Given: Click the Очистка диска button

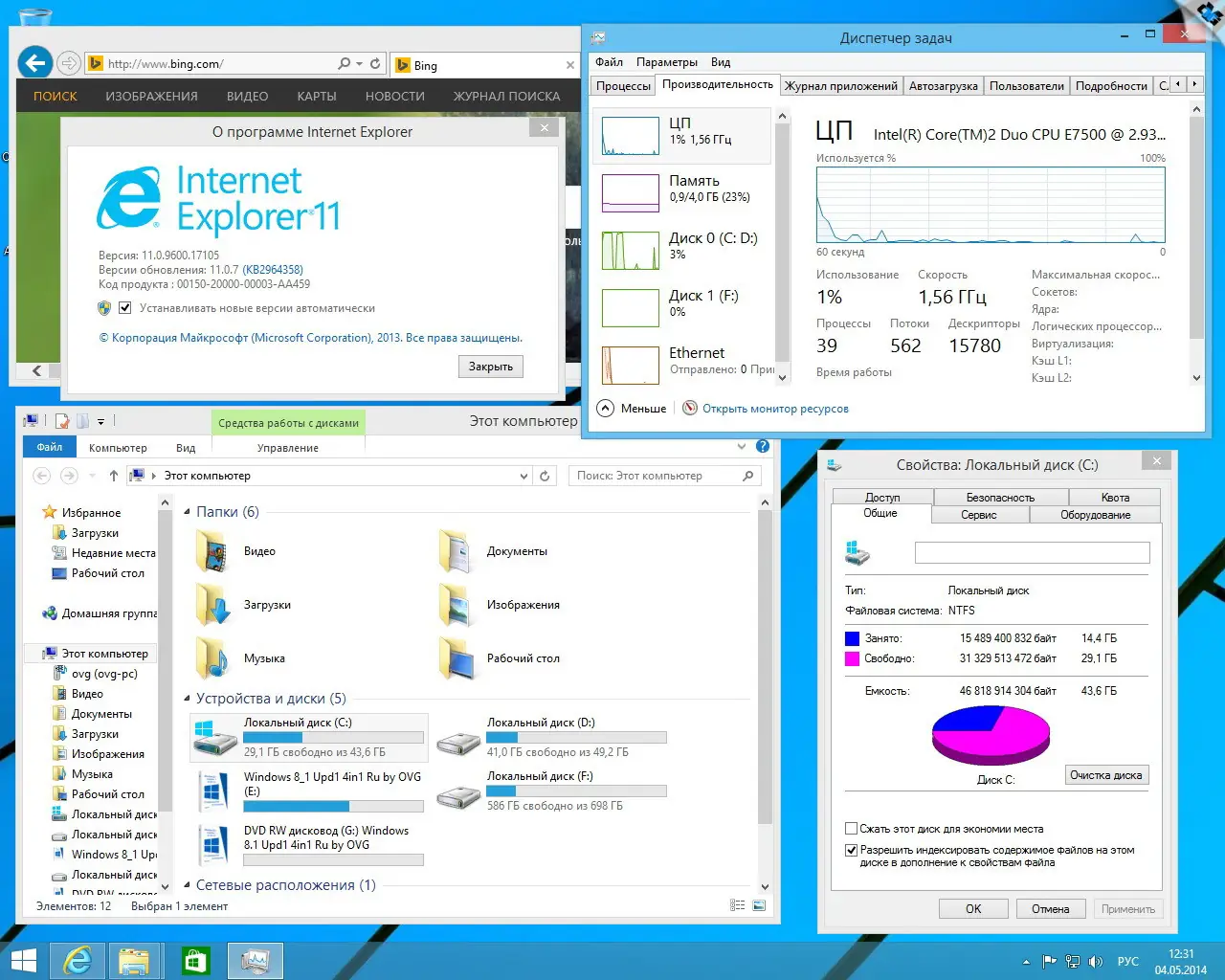Looking at the screenshot, I should point(1106,775).
